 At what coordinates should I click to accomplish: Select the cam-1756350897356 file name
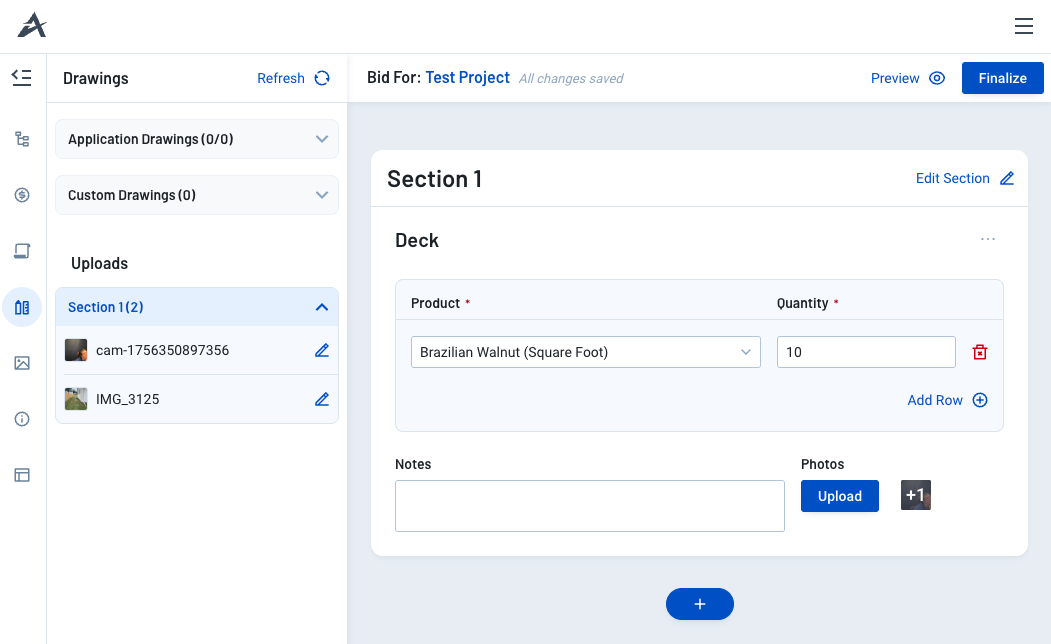pos(162,350)
